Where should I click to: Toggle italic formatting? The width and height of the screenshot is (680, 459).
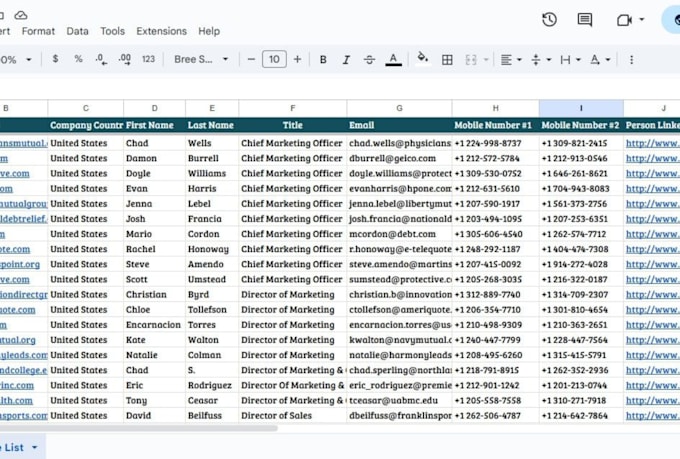(x=346, y=59)
